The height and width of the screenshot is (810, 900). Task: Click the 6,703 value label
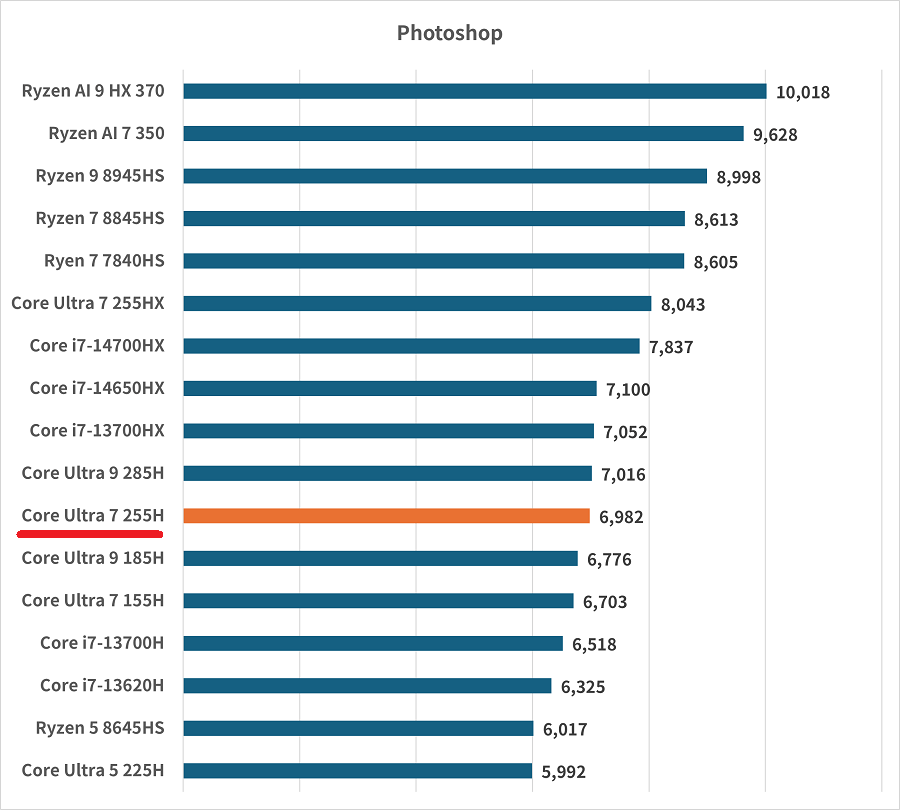[x=606, y=602]
